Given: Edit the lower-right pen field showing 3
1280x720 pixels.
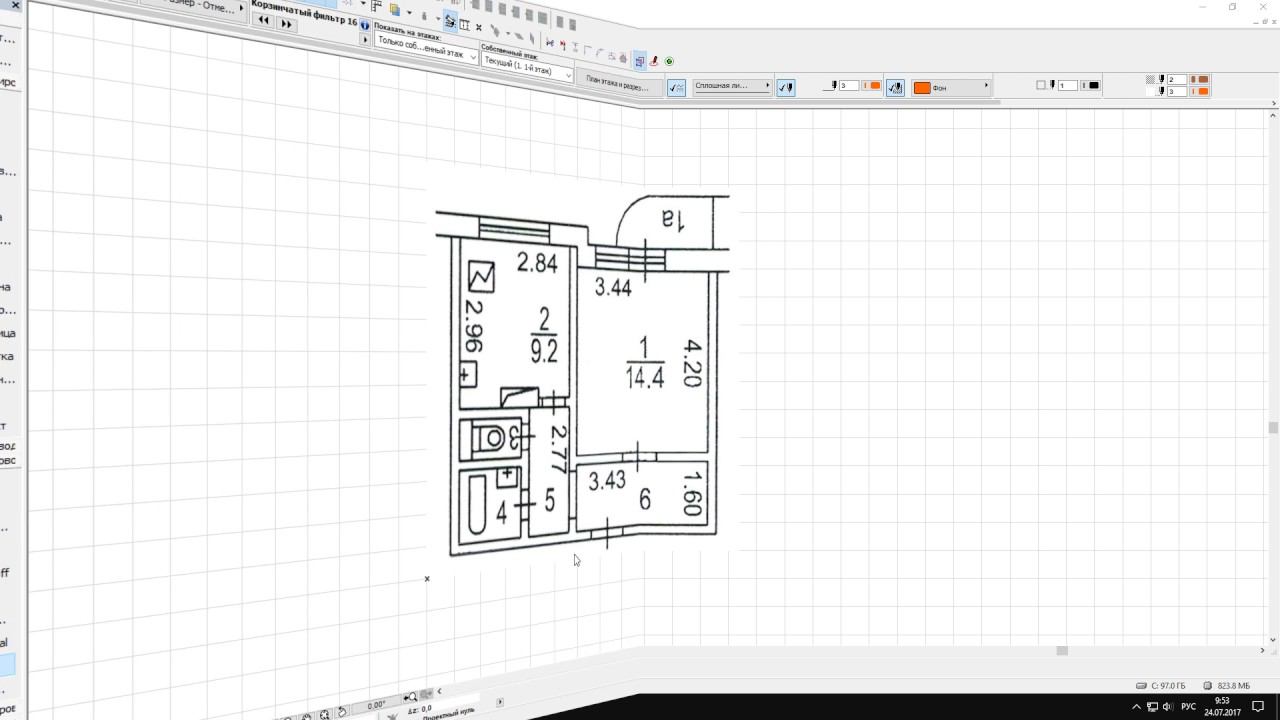Looking at the screenshot, I should click(x=1176, y=92).
